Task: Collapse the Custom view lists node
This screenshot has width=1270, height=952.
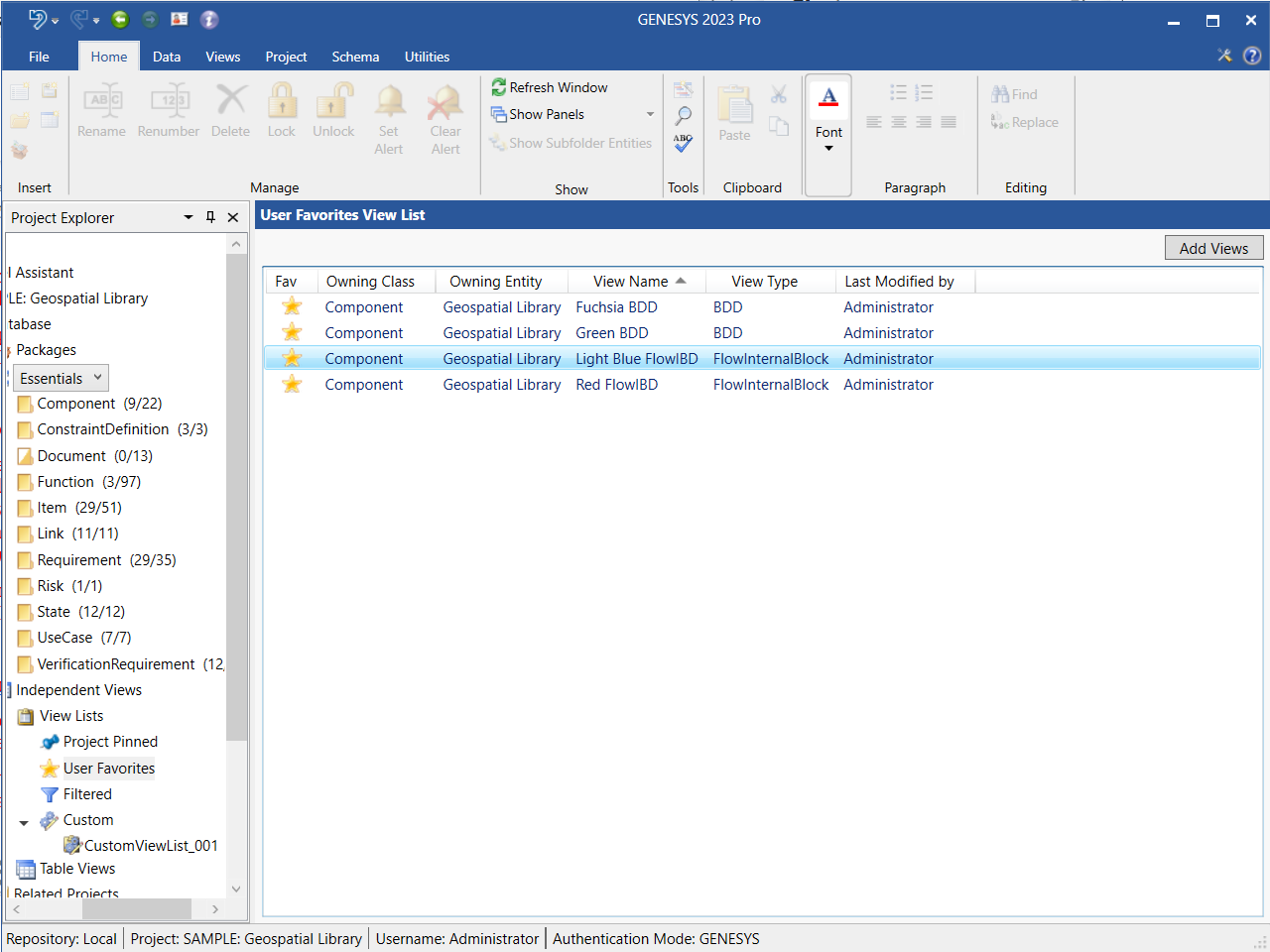Action: (x=24, y=822)
